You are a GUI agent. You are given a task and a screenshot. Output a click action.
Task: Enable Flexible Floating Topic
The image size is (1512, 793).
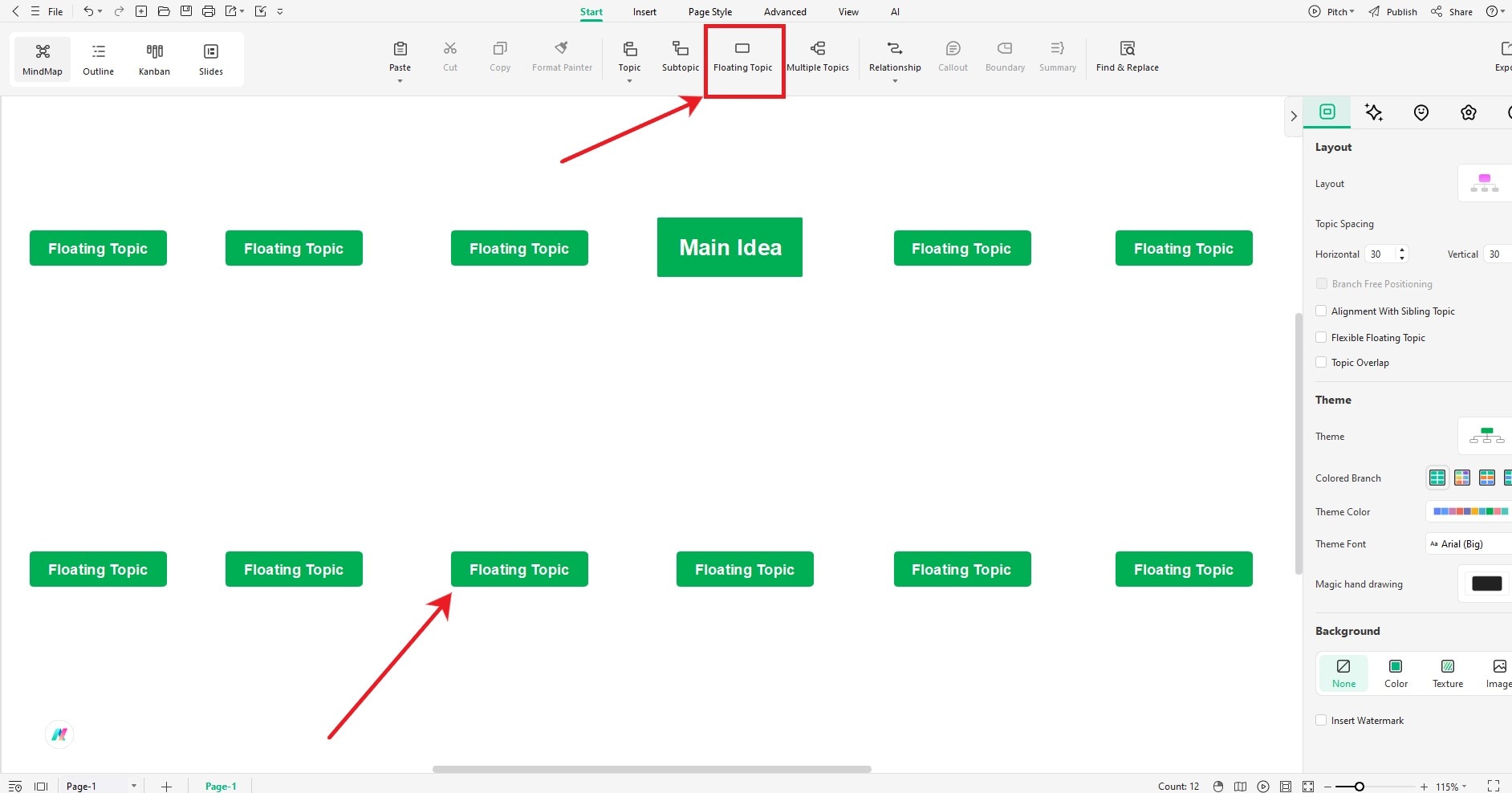[1321, 338]
